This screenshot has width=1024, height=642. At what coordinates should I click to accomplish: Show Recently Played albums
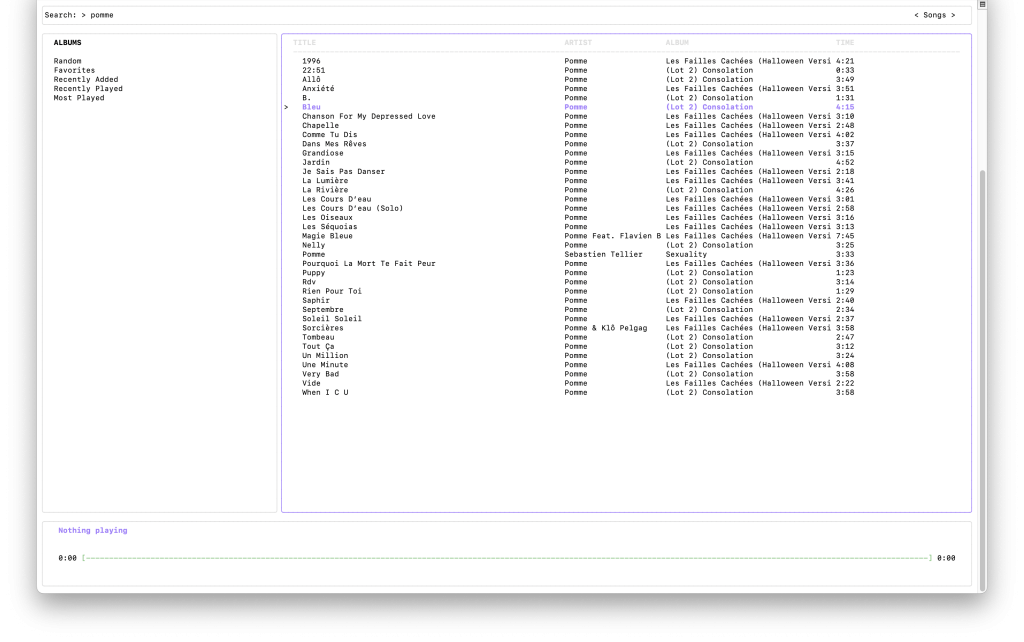88,89
